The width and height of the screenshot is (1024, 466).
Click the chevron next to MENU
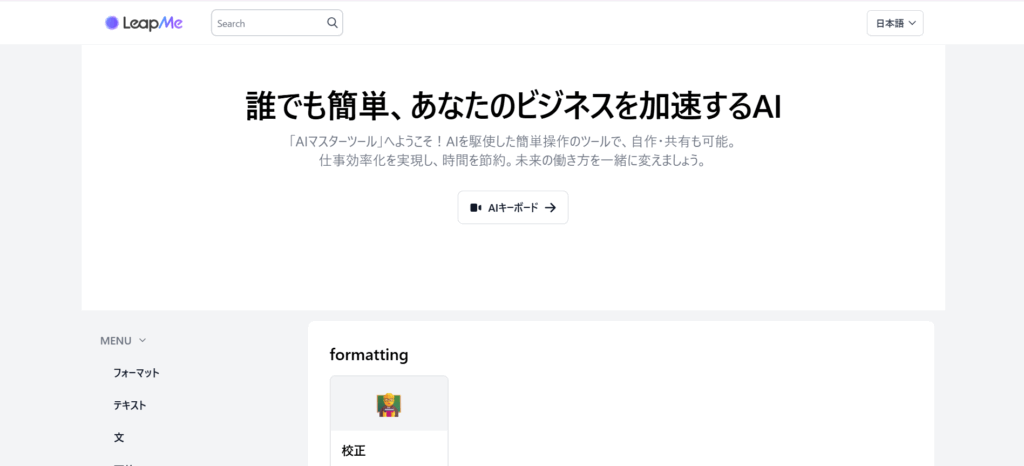pyautogui.click(x=142, y=340)
